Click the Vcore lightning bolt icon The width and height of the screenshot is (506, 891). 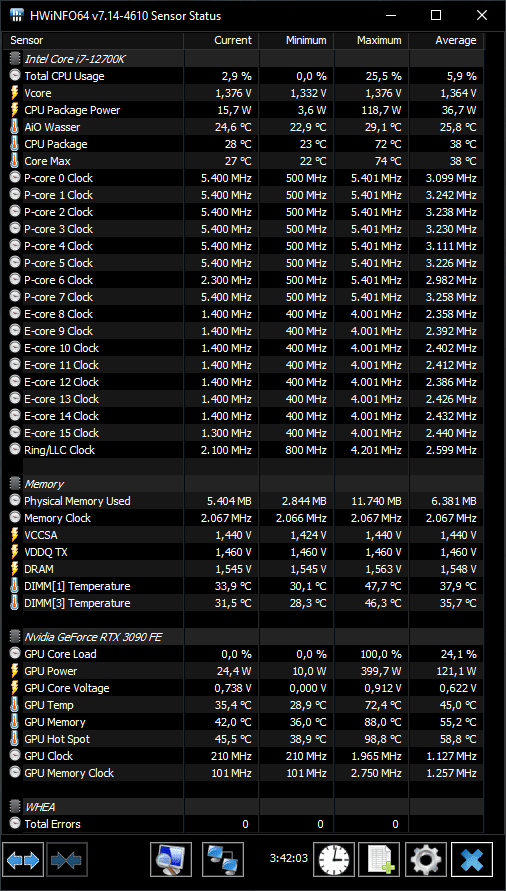pyautogui.click(x=14, y=93)
